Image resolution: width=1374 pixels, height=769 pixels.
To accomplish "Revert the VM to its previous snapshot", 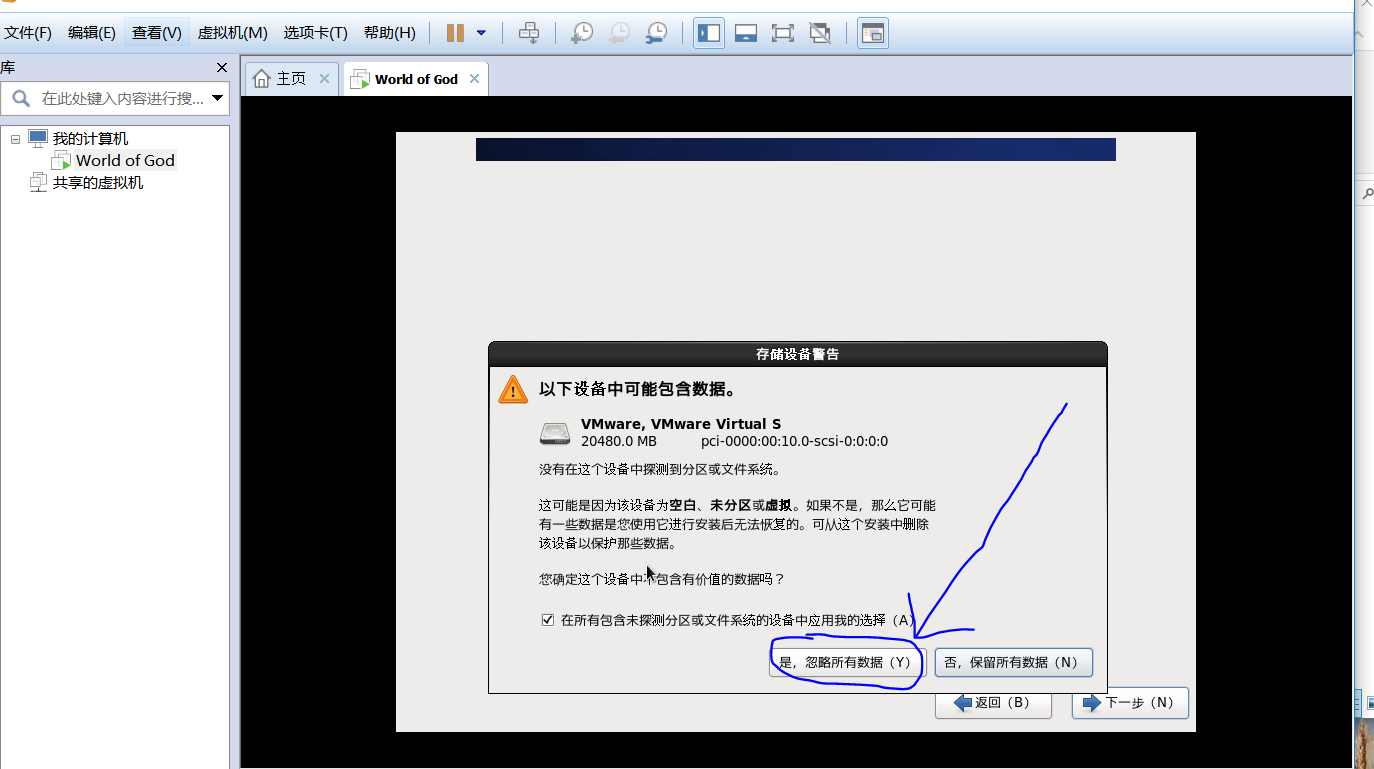I will click(619, 33).
